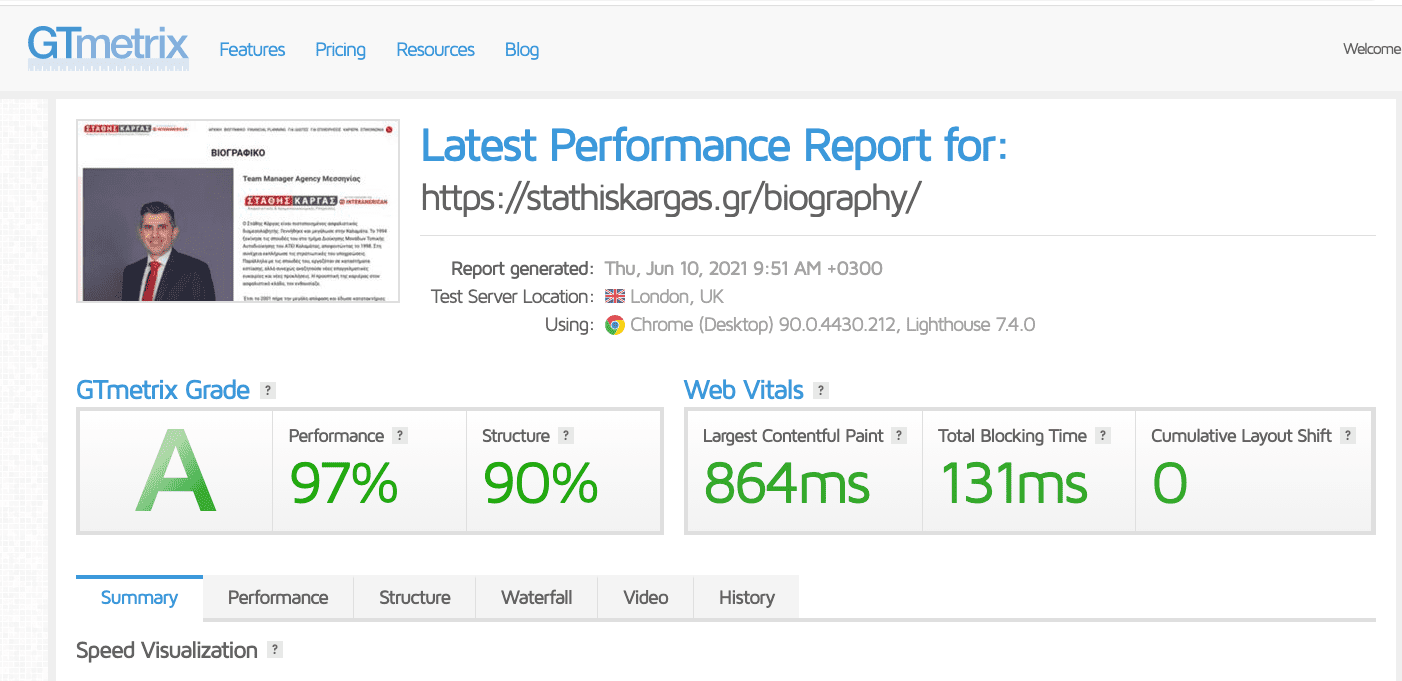The width and height of the screenshot is (1402, 681).
Task: Click the 131ms blocking time value
Action: (1014, 483)
